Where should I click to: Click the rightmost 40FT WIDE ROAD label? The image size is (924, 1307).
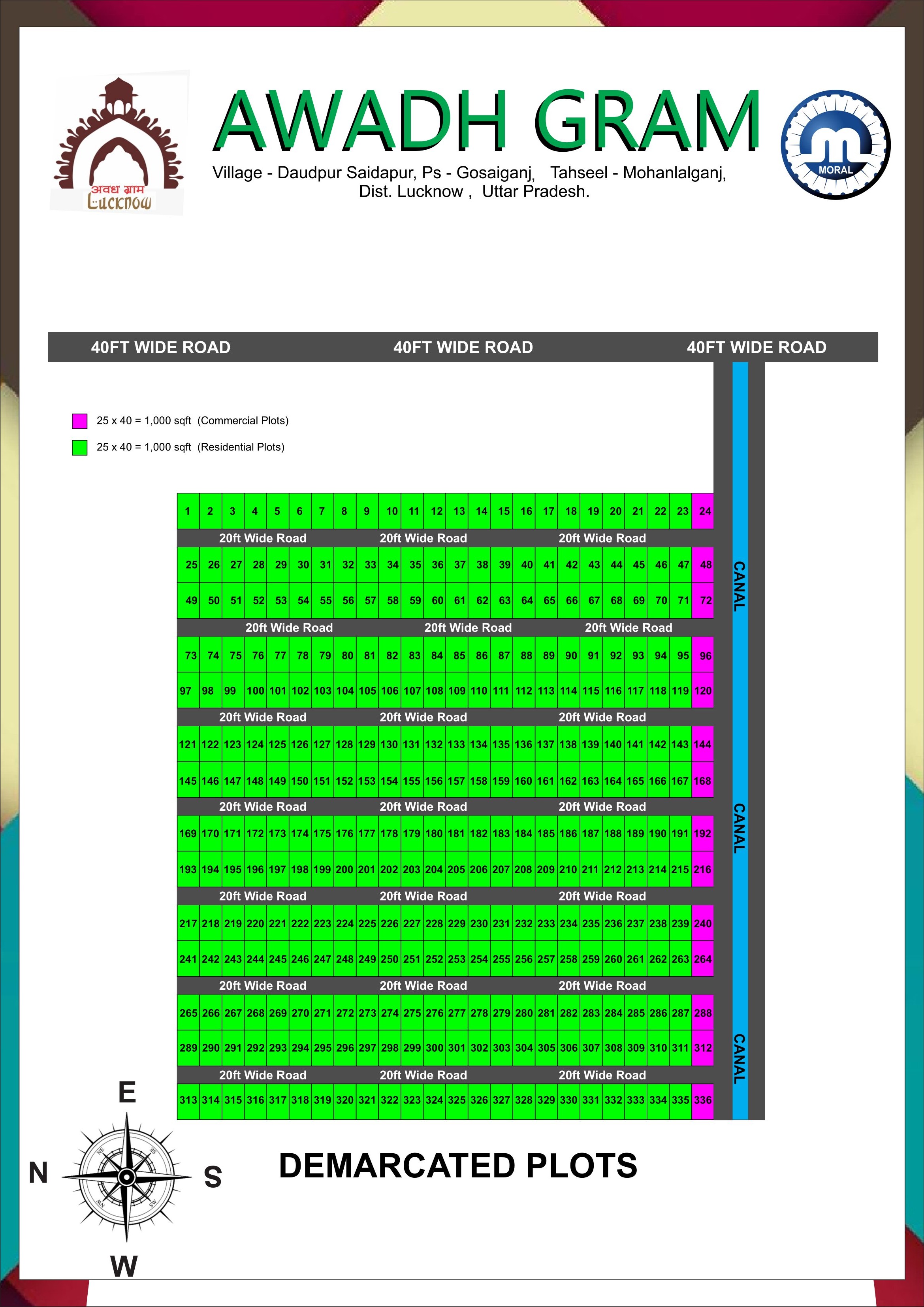(756, 347)
